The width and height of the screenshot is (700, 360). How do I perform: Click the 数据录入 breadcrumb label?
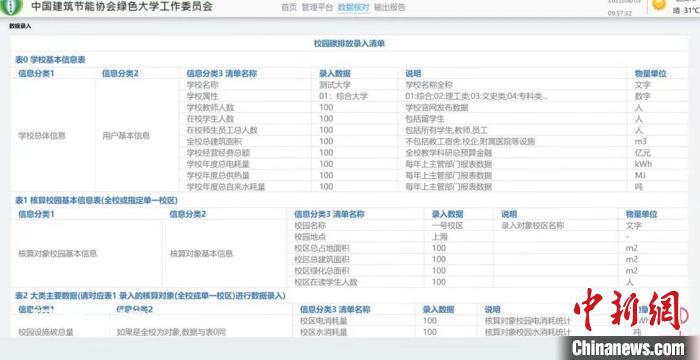[20, 26]
